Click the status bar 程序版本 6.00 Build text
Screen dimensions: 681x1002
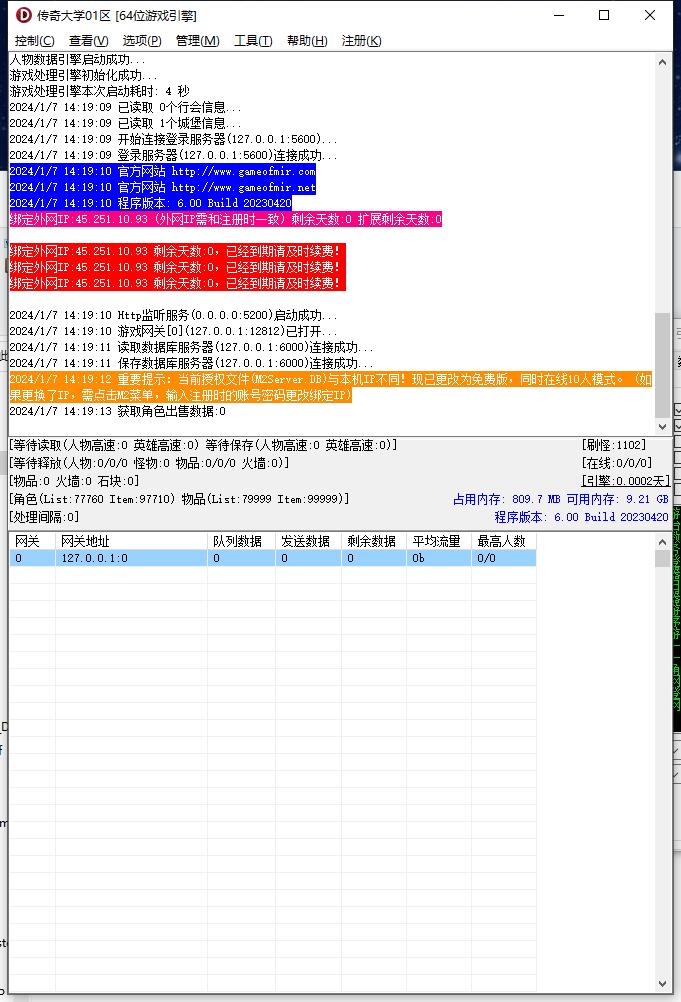coord(581,518)
